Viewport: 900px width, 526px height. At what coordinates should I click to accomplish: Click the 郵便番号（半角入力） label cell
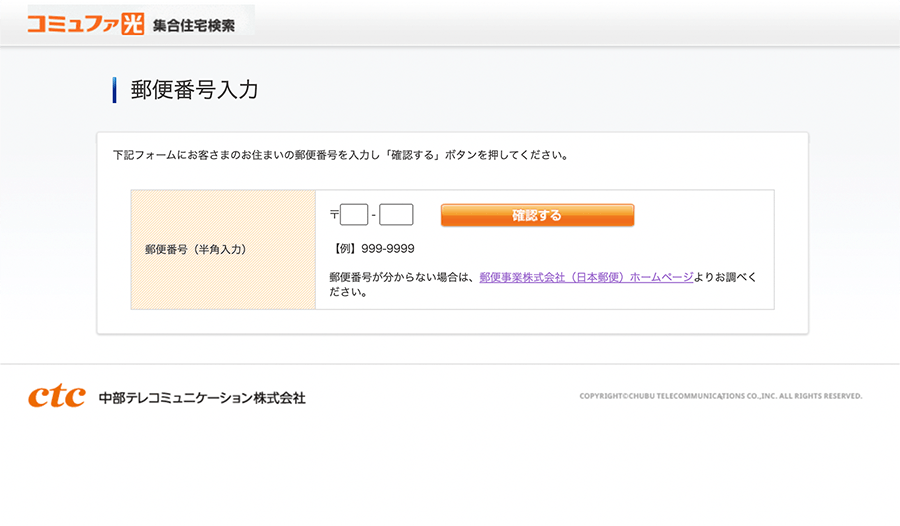coord(195,249)
